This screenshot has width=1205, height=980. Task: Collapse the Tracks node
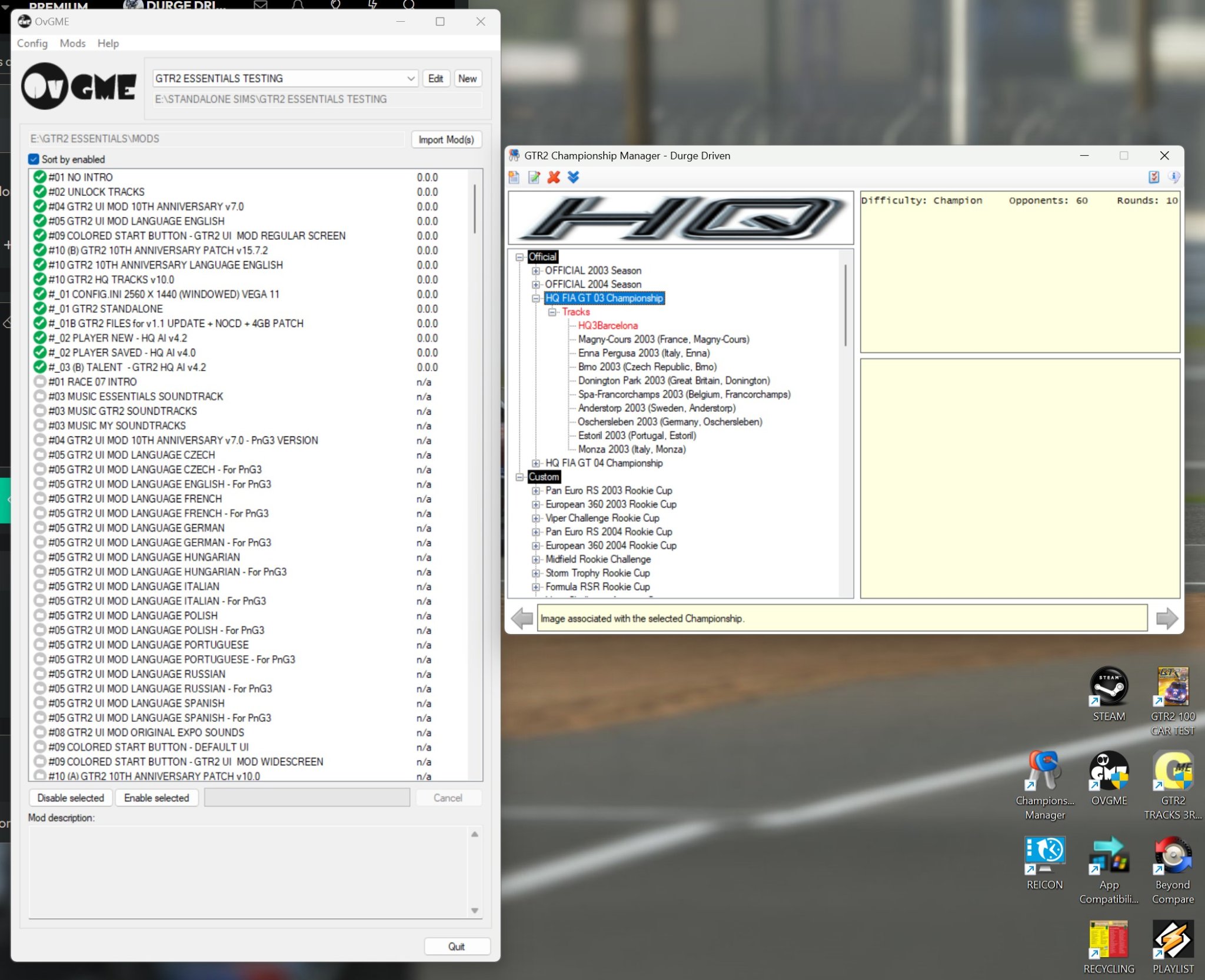552,312
